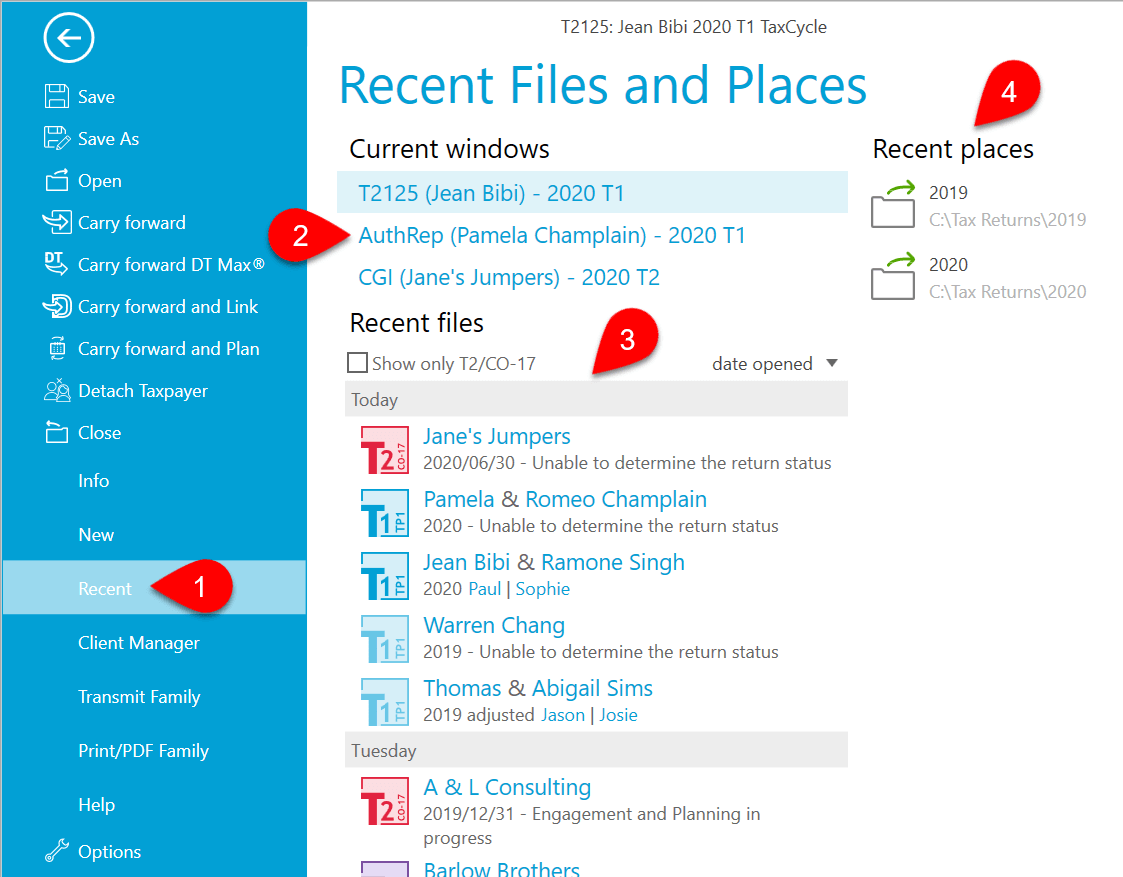Click the T2 icon beside Jane's Jumpers

[385, 450]
